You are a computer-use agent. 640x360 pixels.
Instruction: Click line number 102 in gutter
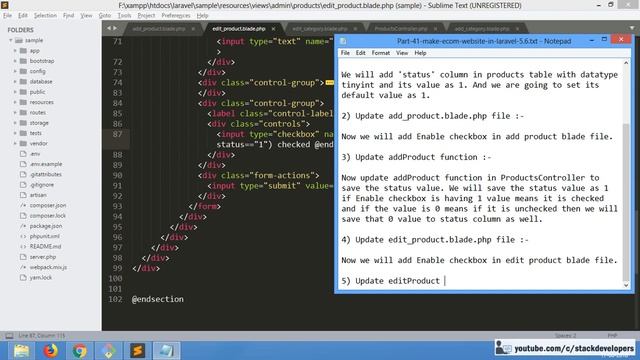[117, 299]
